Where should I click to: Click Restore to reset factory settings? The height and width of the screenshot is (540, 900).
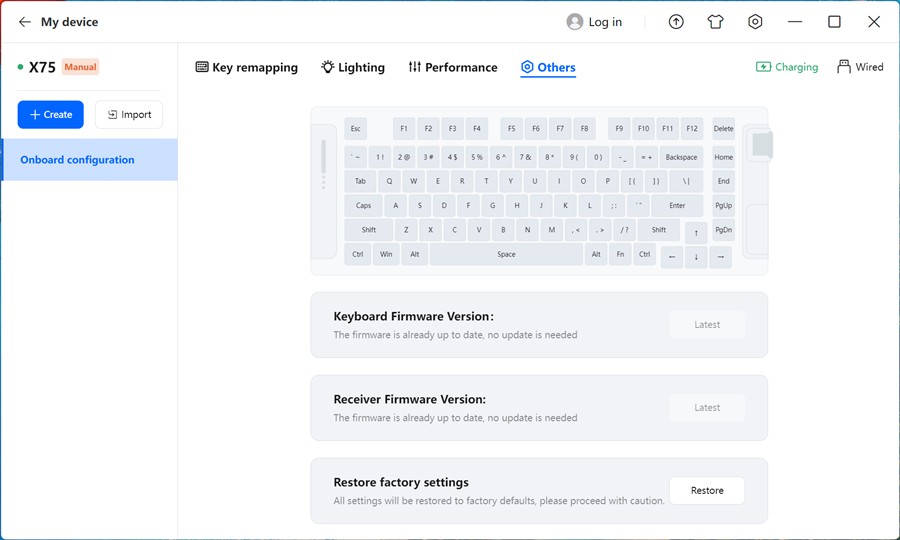point(707,491)
